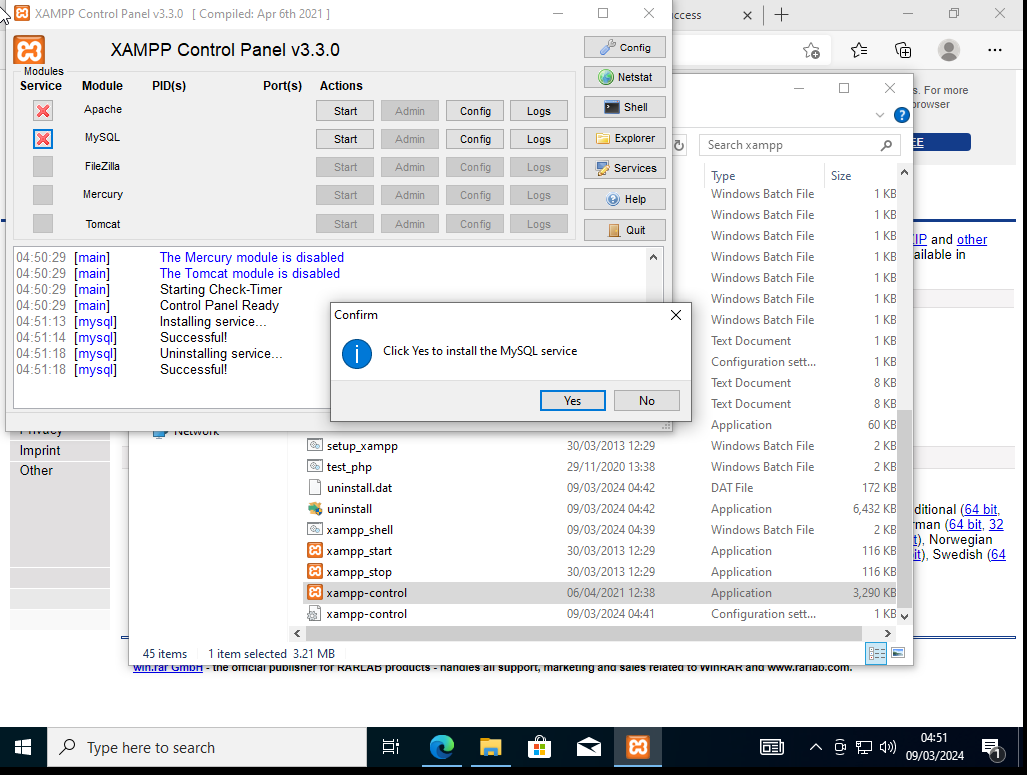Viewport: 1027px width, 775px height.
Task: Confirm Yes to install MySQL service
Action: click(x=572, y=400)
